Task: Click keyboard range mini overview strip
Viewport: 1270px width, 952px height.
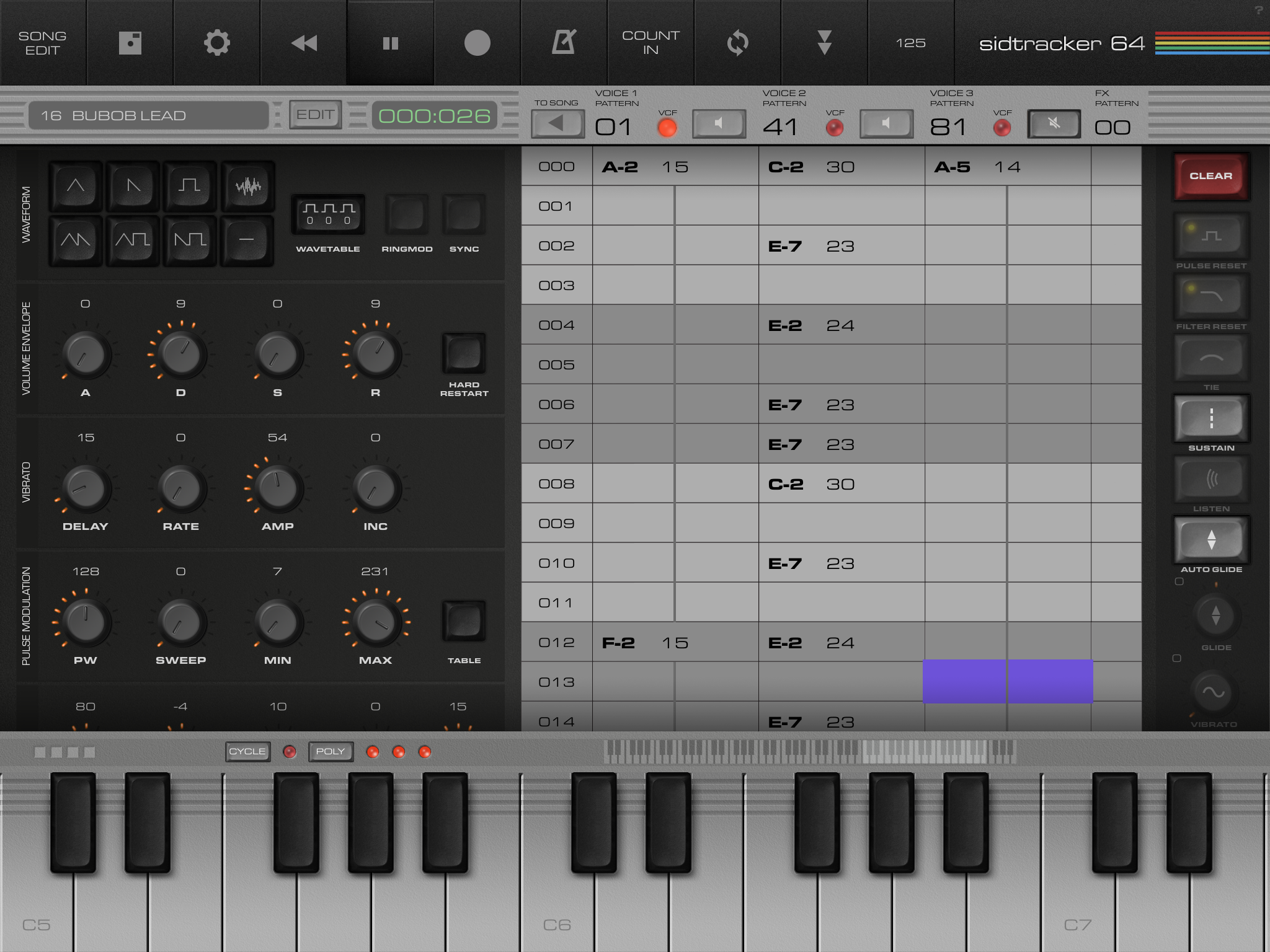Action: [810, 751]
